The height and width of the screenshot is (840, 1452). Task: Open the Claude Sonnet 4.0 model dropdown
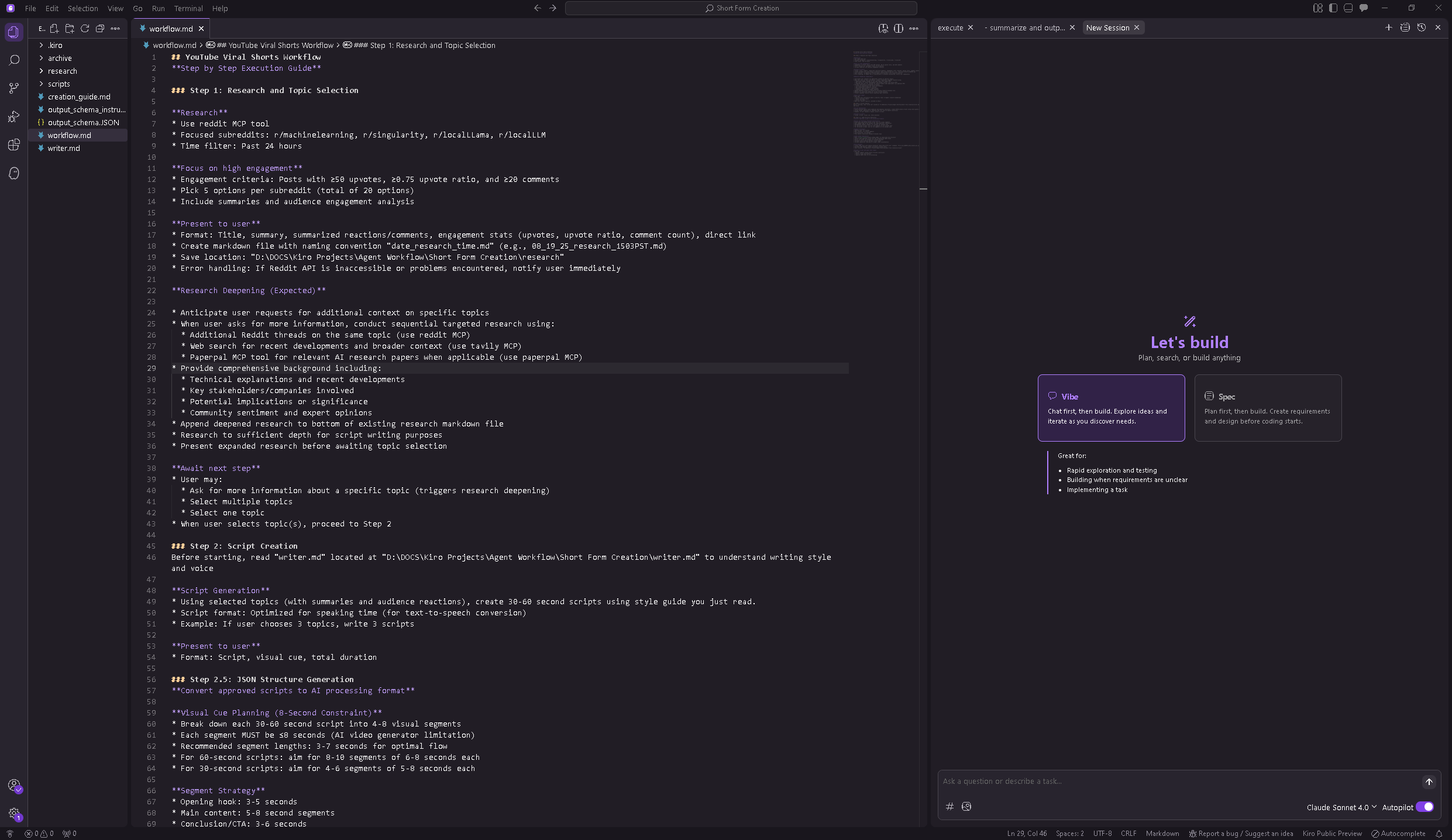pyautogui.click(x=1341, y=807)
